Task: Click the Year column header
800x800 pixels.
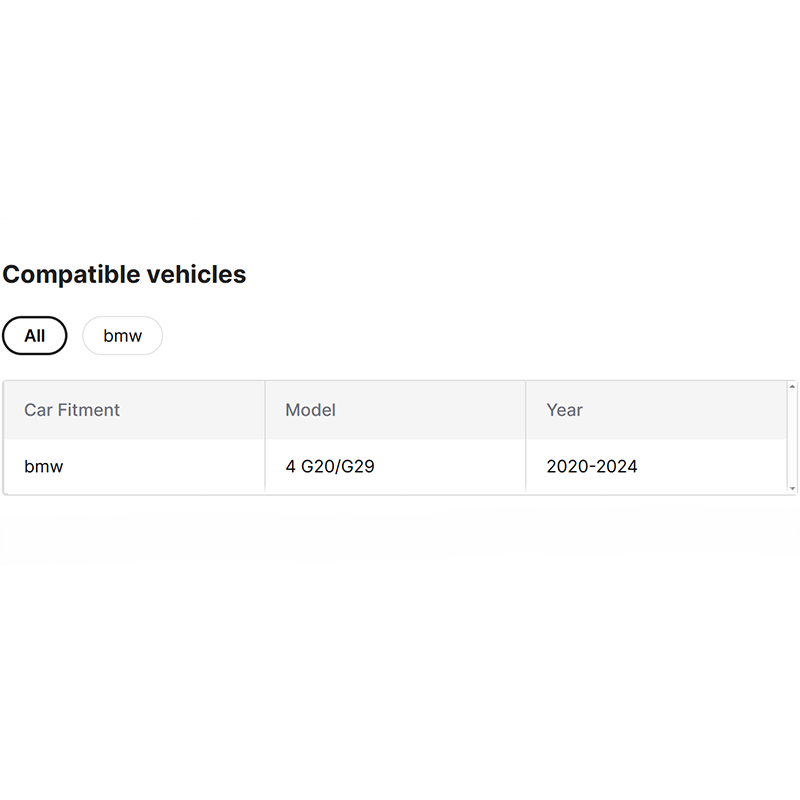Action: click(564, 410)
